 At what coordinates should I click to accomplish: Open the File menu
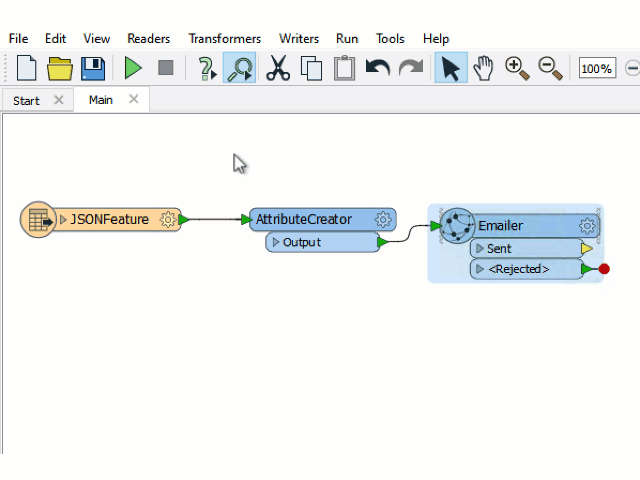[18, 39]
